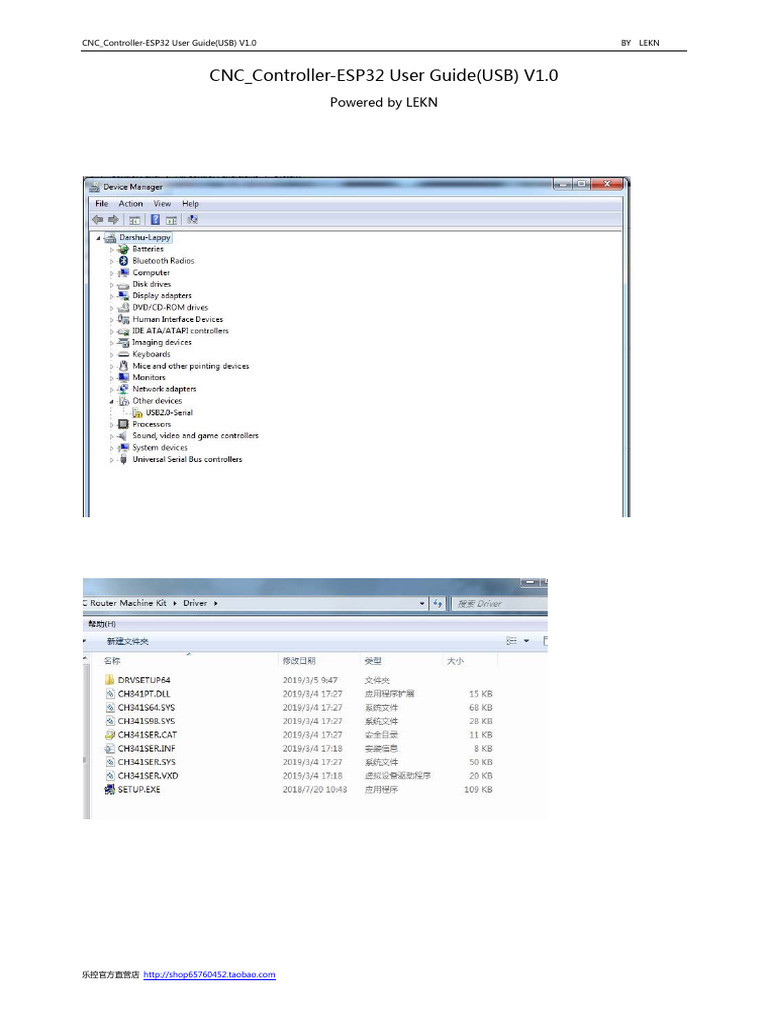Click the view options icon in Explorer toolbar

[512, 641]
